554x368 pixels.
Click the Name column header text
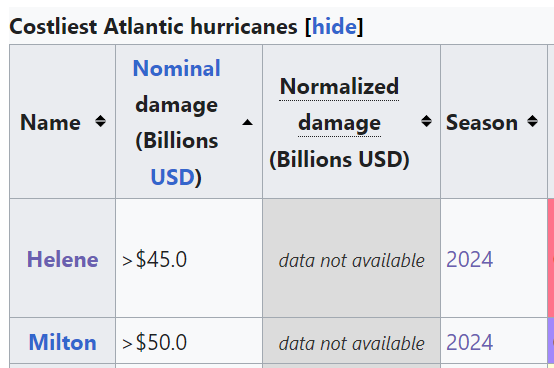(x=50, y=122)
